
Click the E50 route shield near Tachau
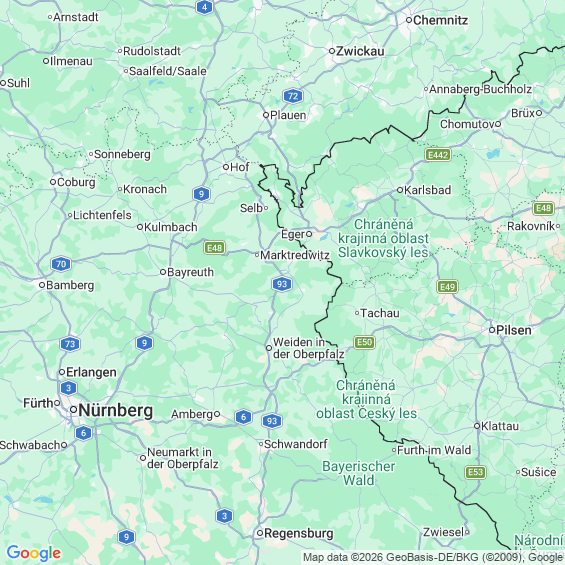point(364,342)
